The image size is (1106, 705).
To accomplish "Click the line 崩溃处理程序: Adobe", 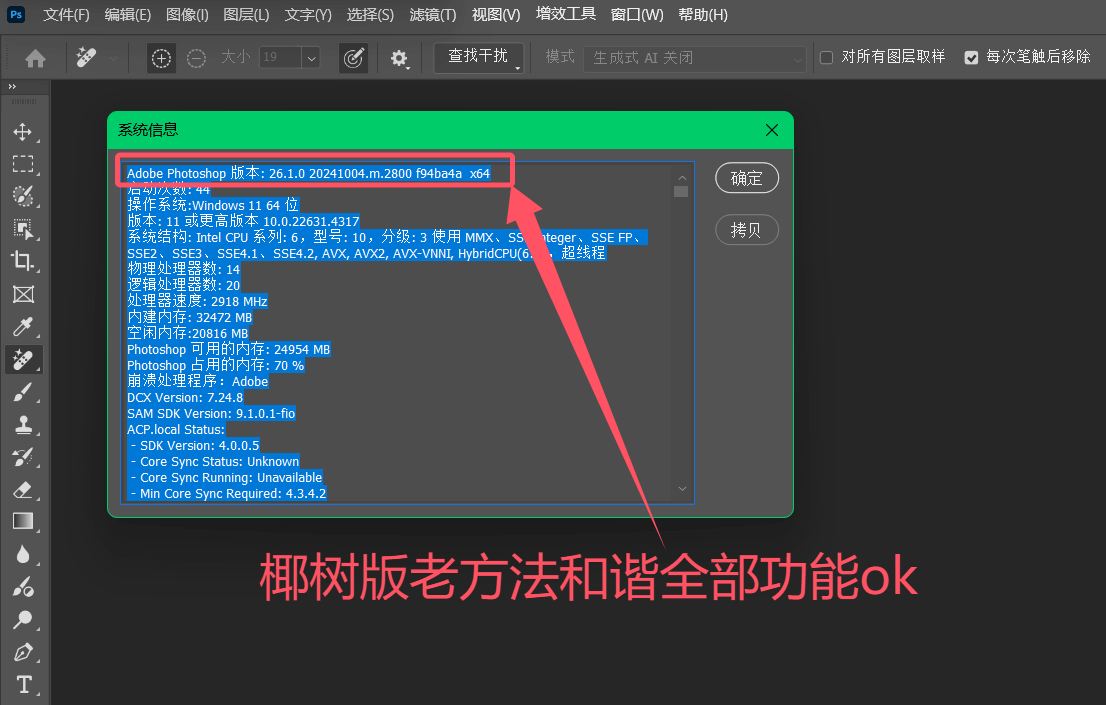I will (x=198, y=381).
